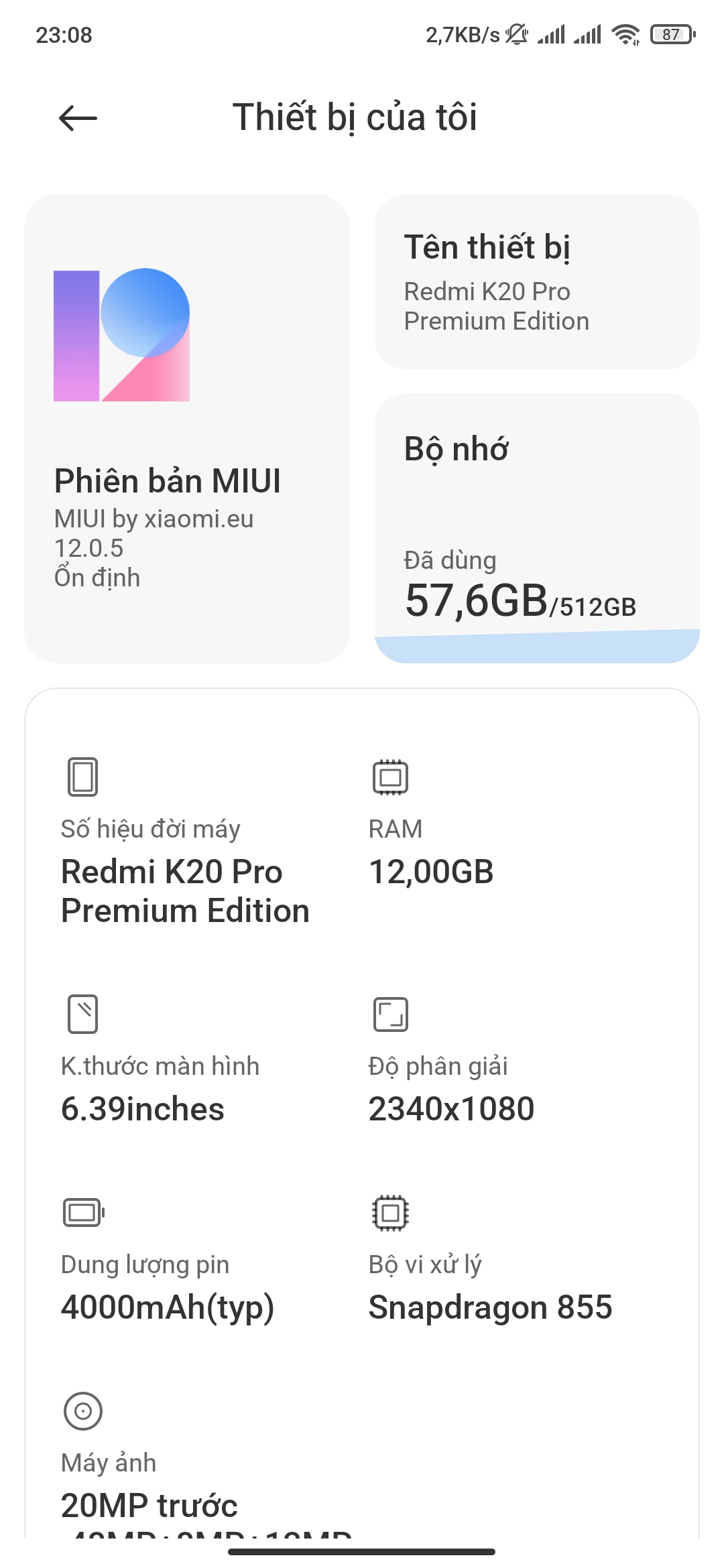Tap the camera lens icon above Máy ảnh
The width and height of the screenshot is (724, 1568).
82,1411
